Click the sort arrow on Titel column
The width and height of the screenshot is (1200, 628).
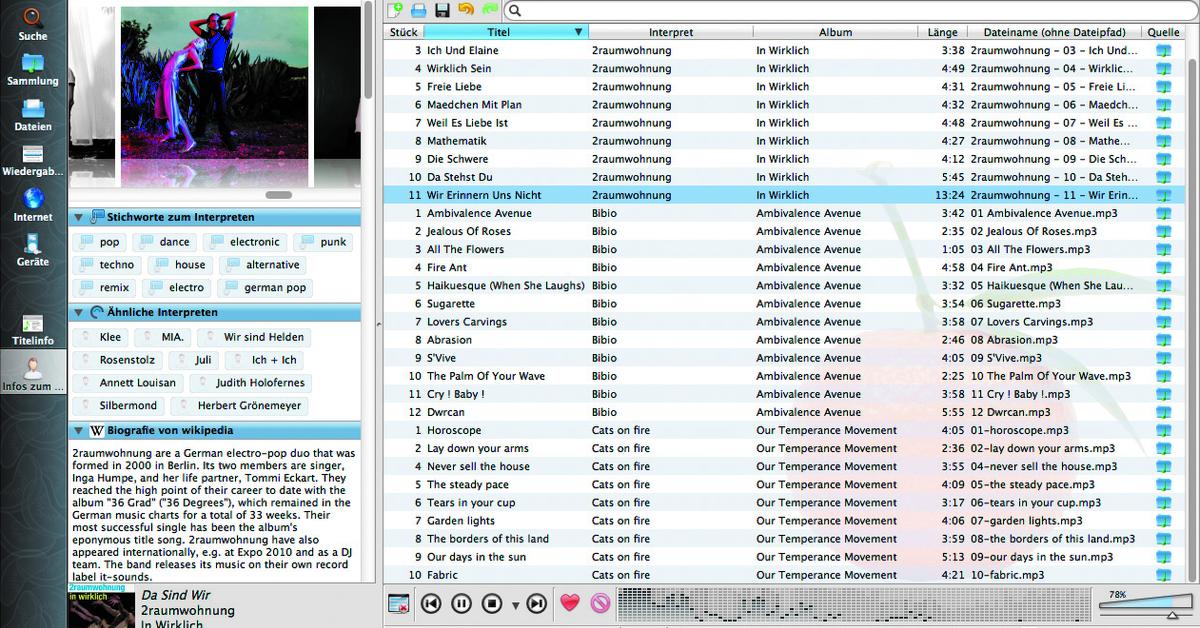pos(578,32)
